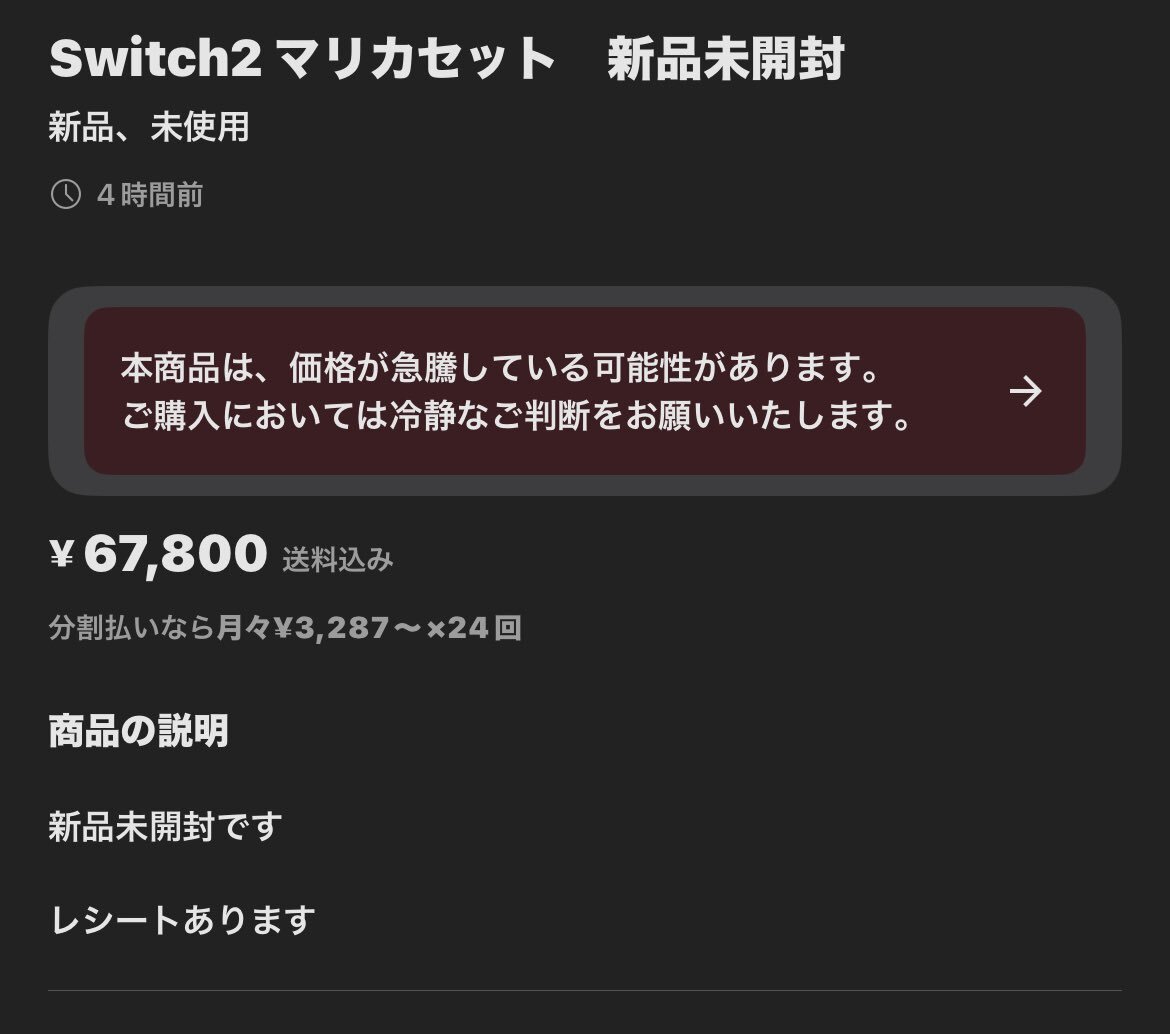Click the Switch2 マリカセット listing title

(446, 58)
